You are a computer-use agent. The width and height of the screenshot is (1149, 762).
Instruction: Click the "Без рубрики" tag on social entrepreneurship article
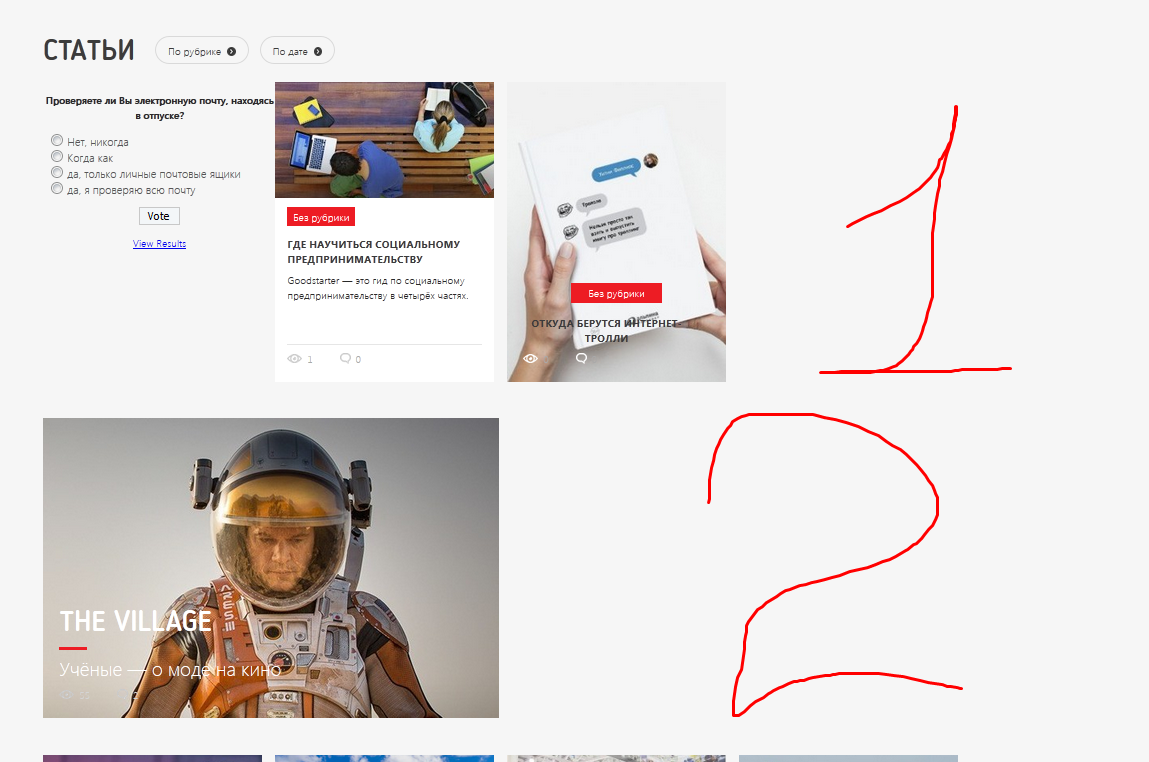[321, 217]
